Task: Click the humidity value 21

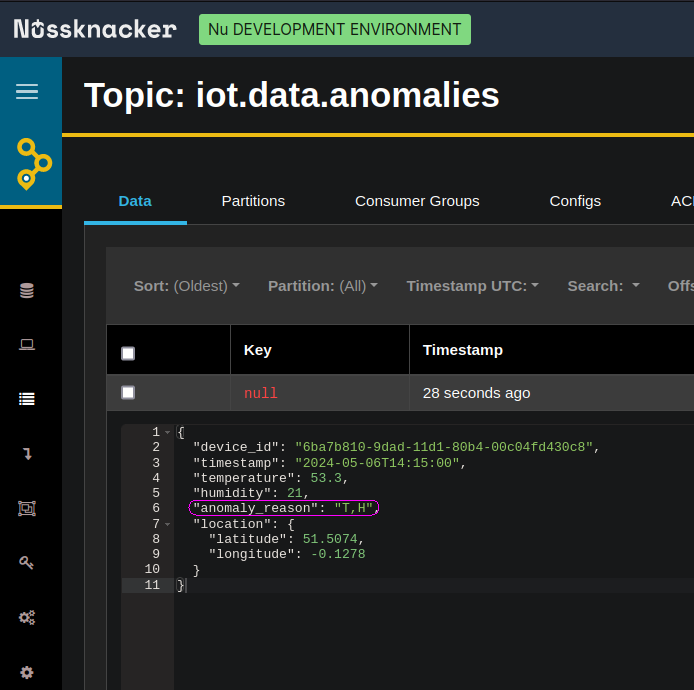Action: pyautogui.click(x=295, y=493)
